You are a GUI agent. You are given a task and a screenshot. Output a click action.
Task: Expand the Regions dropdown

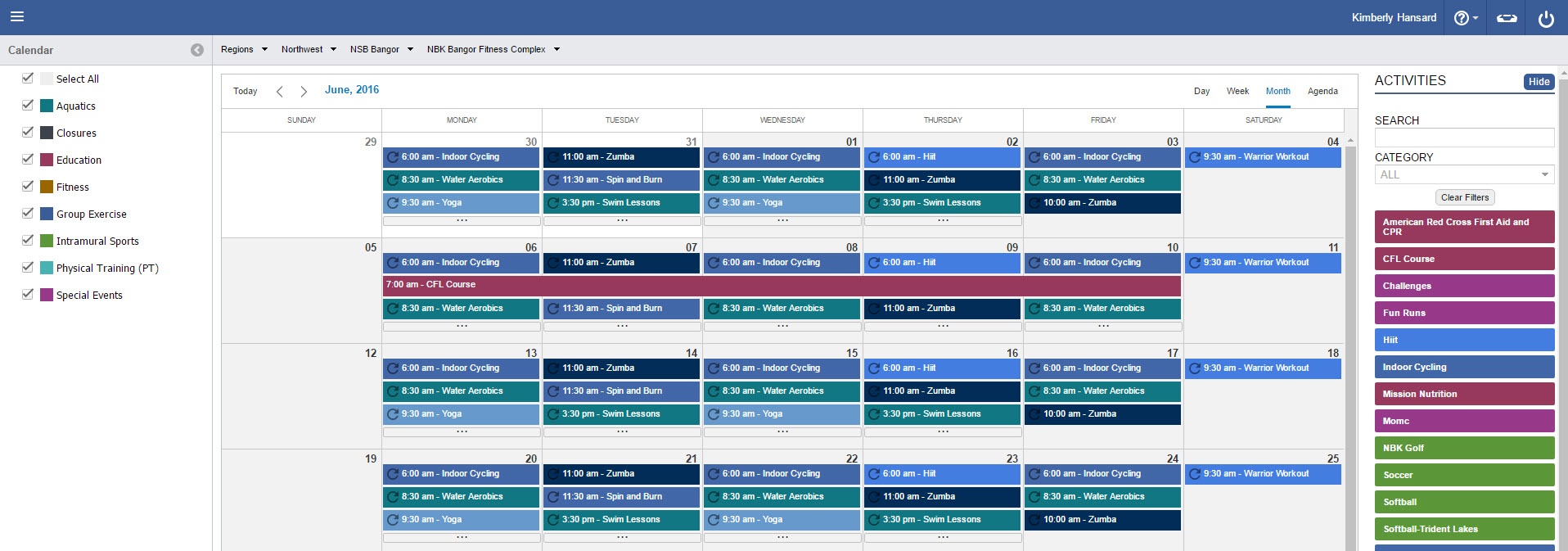244,49
